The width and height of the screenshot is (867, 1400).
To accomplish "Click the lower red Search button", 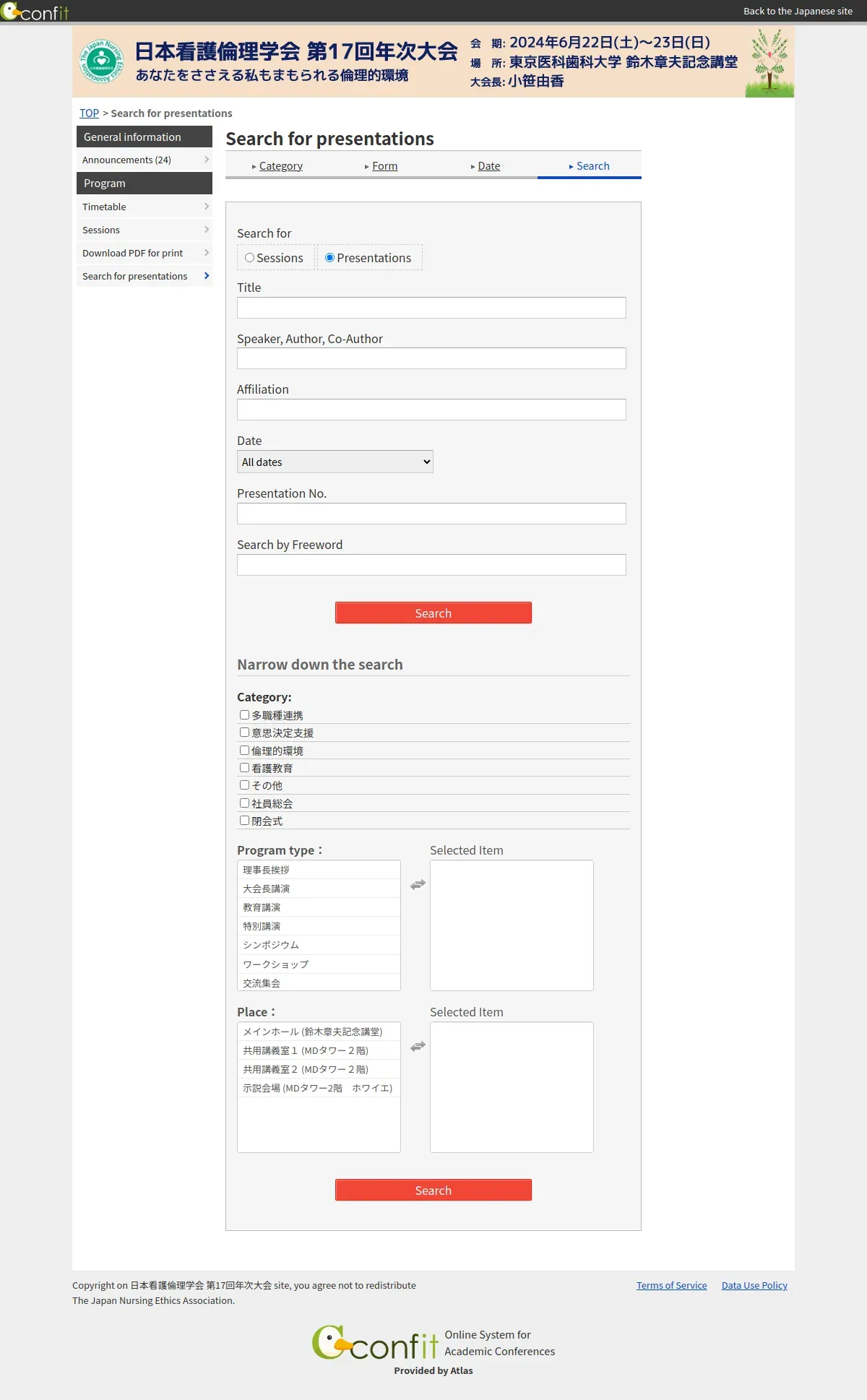I will (433, 1190).
